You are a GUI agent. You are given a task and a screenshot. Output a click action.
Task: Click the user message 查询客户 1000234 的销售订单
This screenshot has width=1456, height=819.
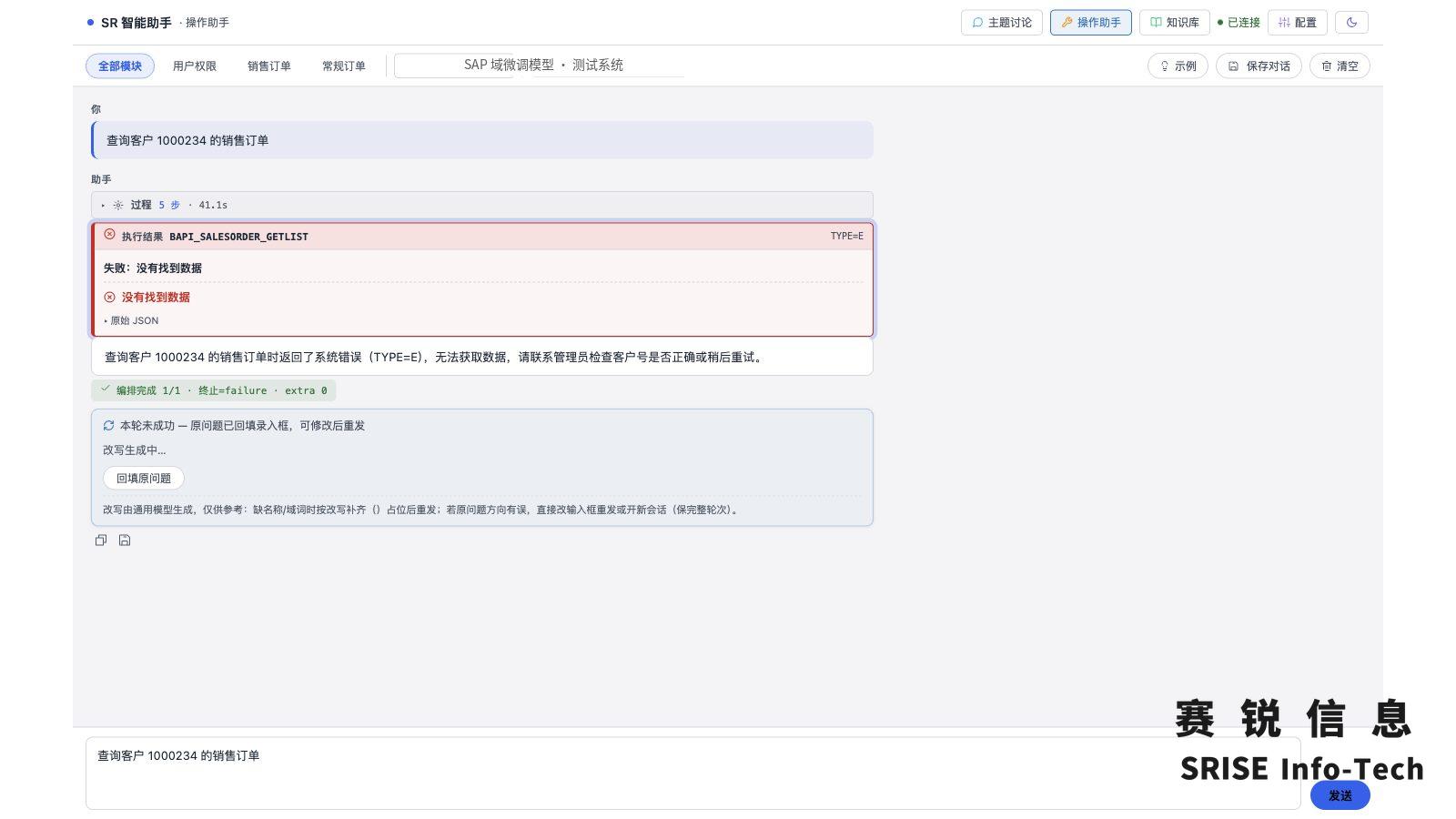click(x=482, y=140)
